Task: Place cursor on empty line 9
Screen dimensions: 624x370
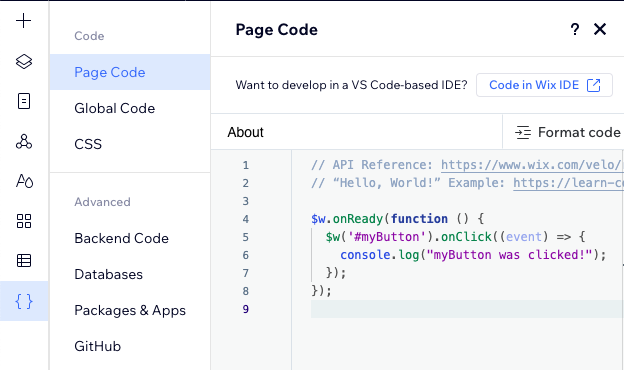Action: point(467,309)
